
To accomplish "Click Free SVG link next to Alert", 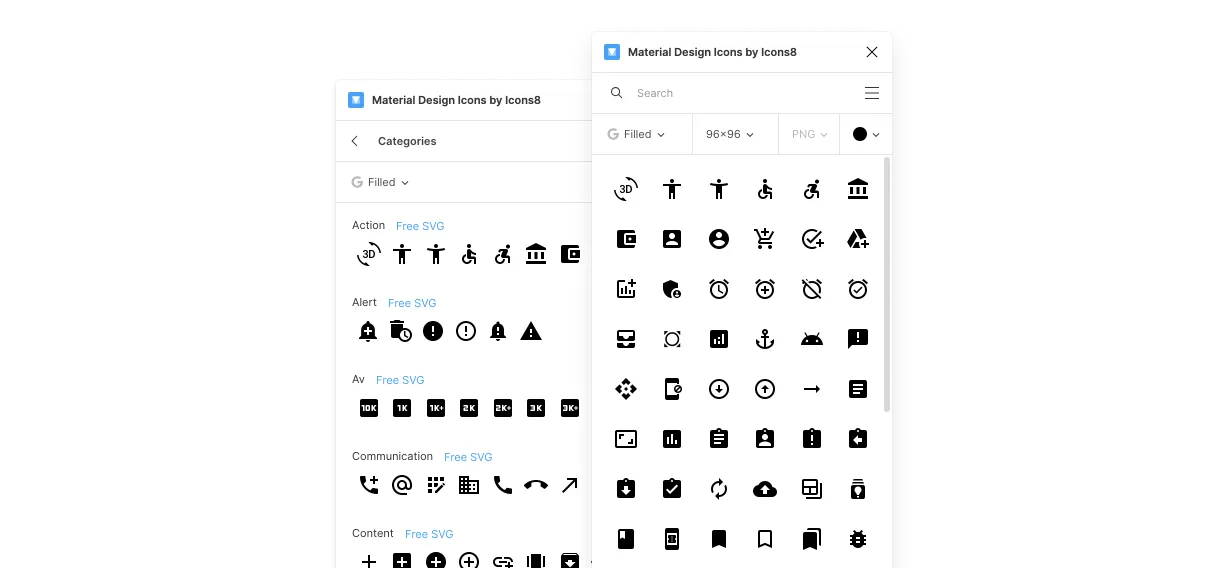I will 412,303.
